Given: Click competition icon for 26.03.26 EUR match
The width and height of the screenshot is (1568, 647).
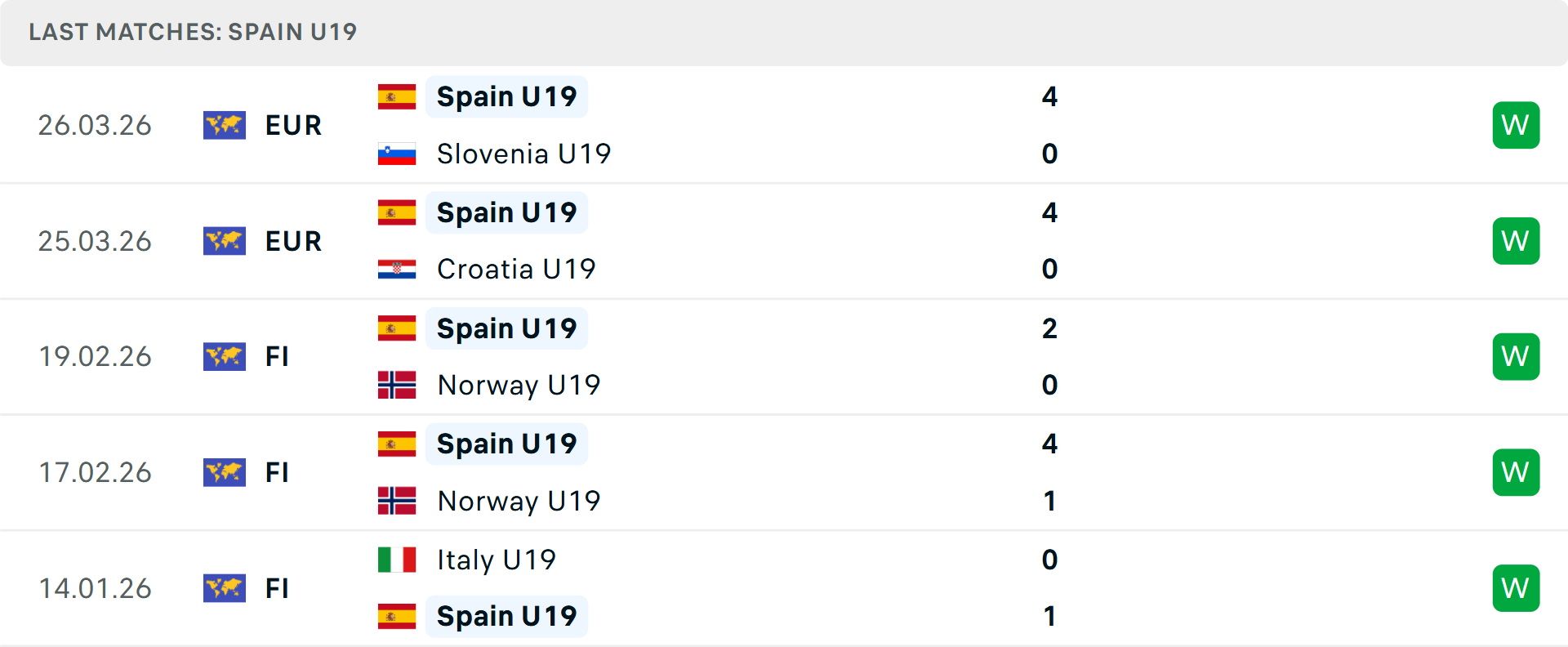Looking at the screenshot, I should 225,125.
